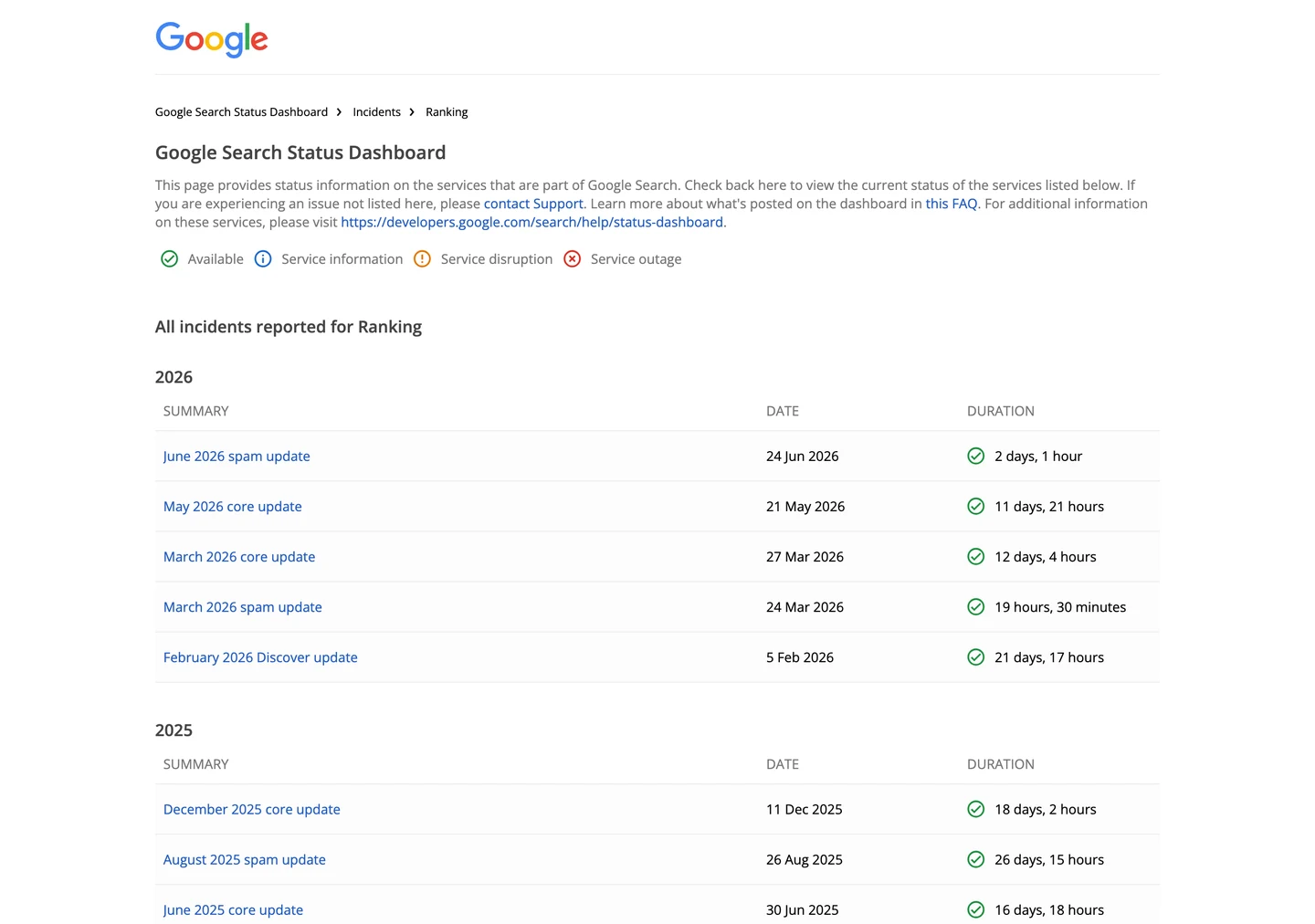
Task: Open the this FAQ link
Action: (952, 204)
